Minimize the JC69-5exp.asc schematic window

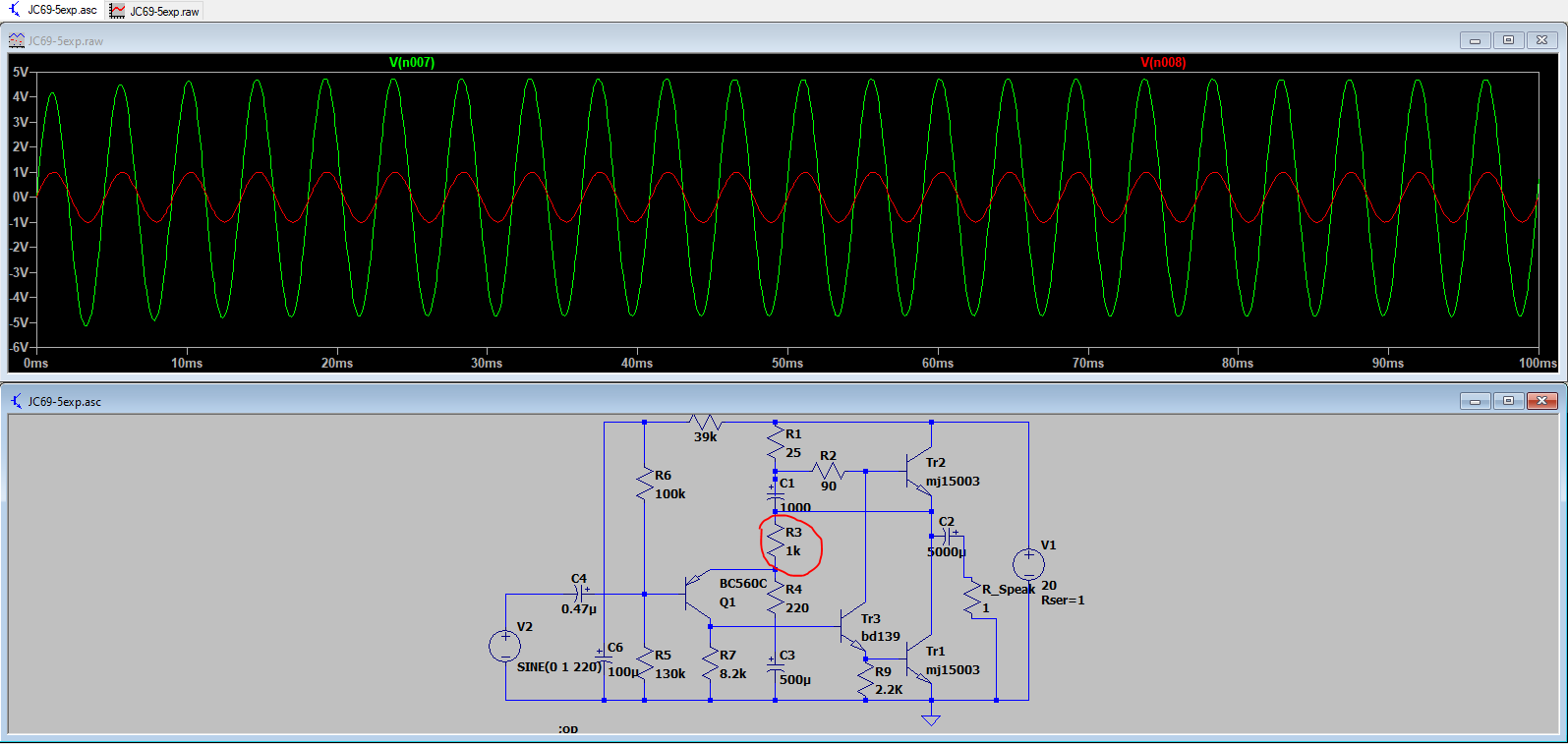1475,401
